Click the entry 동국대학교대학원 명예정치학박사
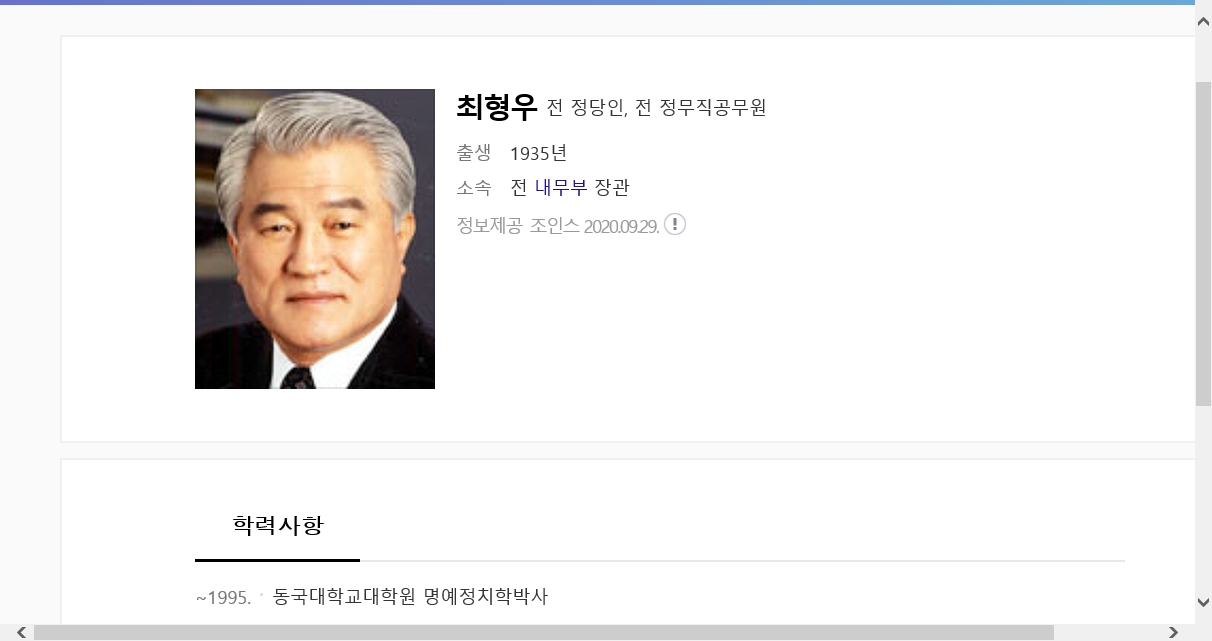 coord(411,597)
